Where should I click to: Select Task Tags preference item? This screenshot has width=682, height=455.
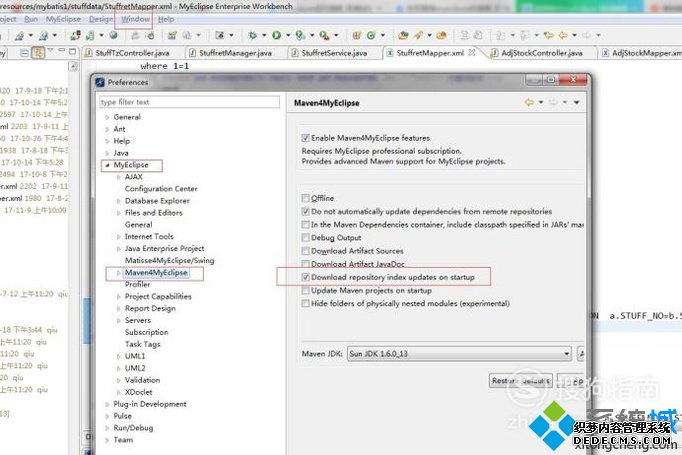pos(143,344)
